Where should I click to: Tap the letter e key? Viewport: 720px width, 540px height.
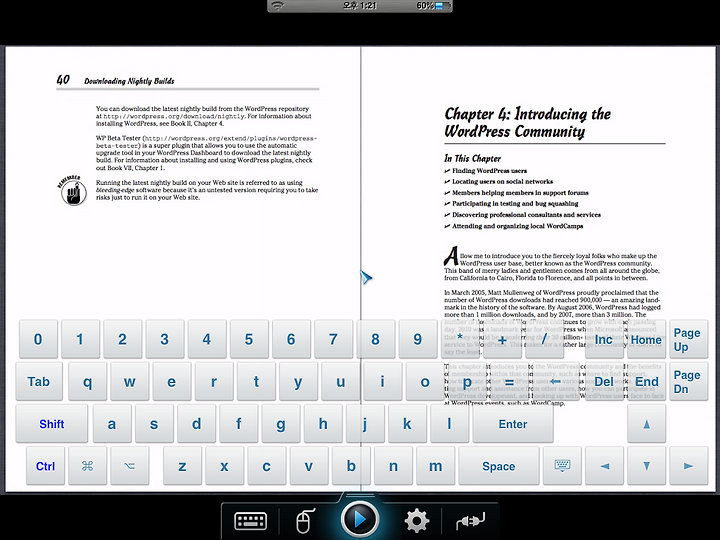tap(172, 382)
